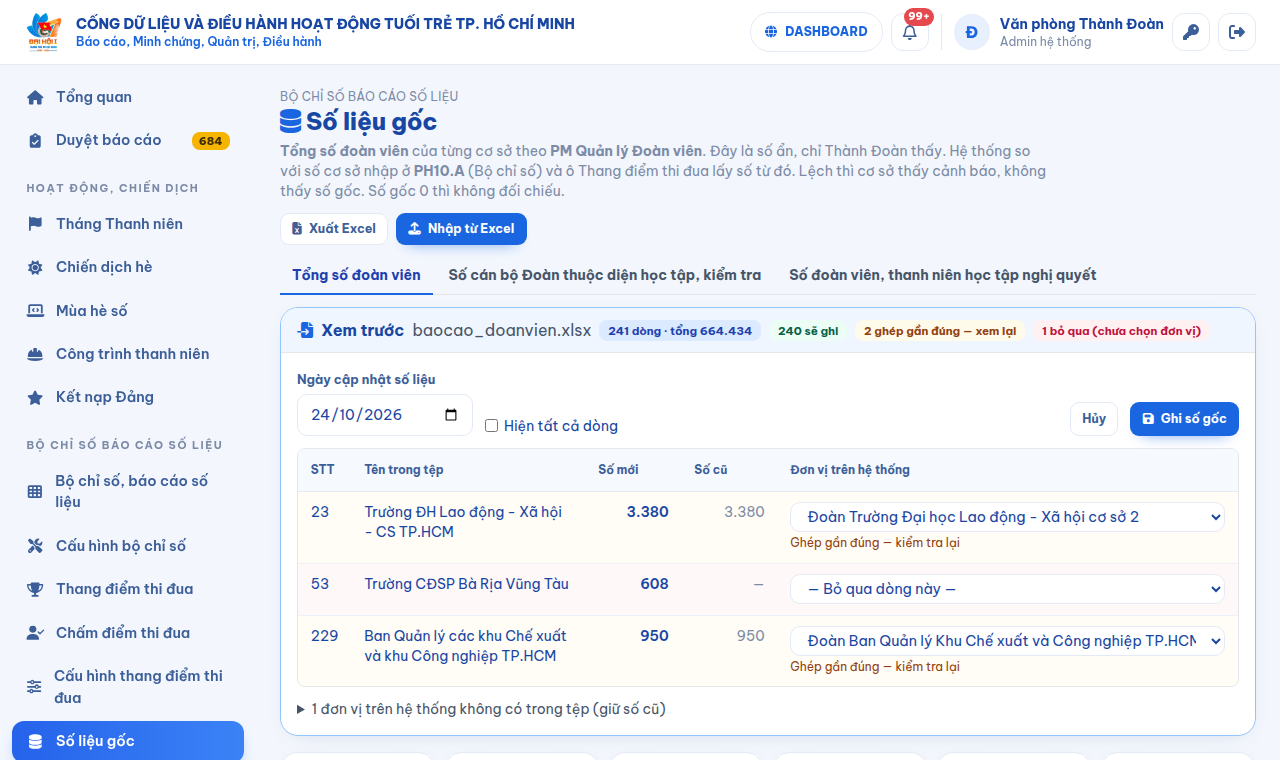Click clipboard icon beside Duyệt báo cáo
The width and height of the screenshot is (1280, 760).
coord(35,140)
